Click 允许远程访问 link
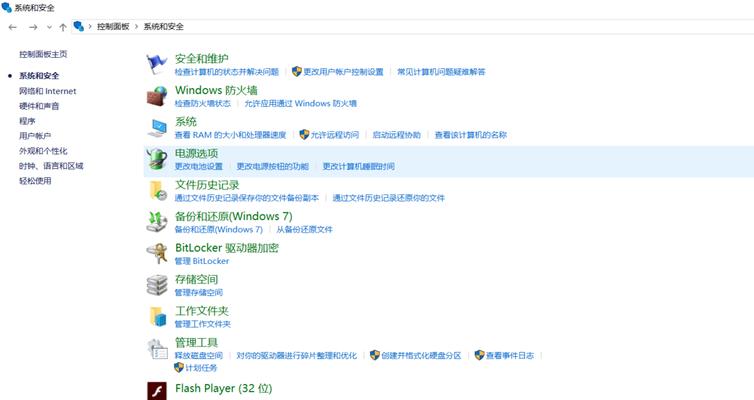 click(335, 135)
